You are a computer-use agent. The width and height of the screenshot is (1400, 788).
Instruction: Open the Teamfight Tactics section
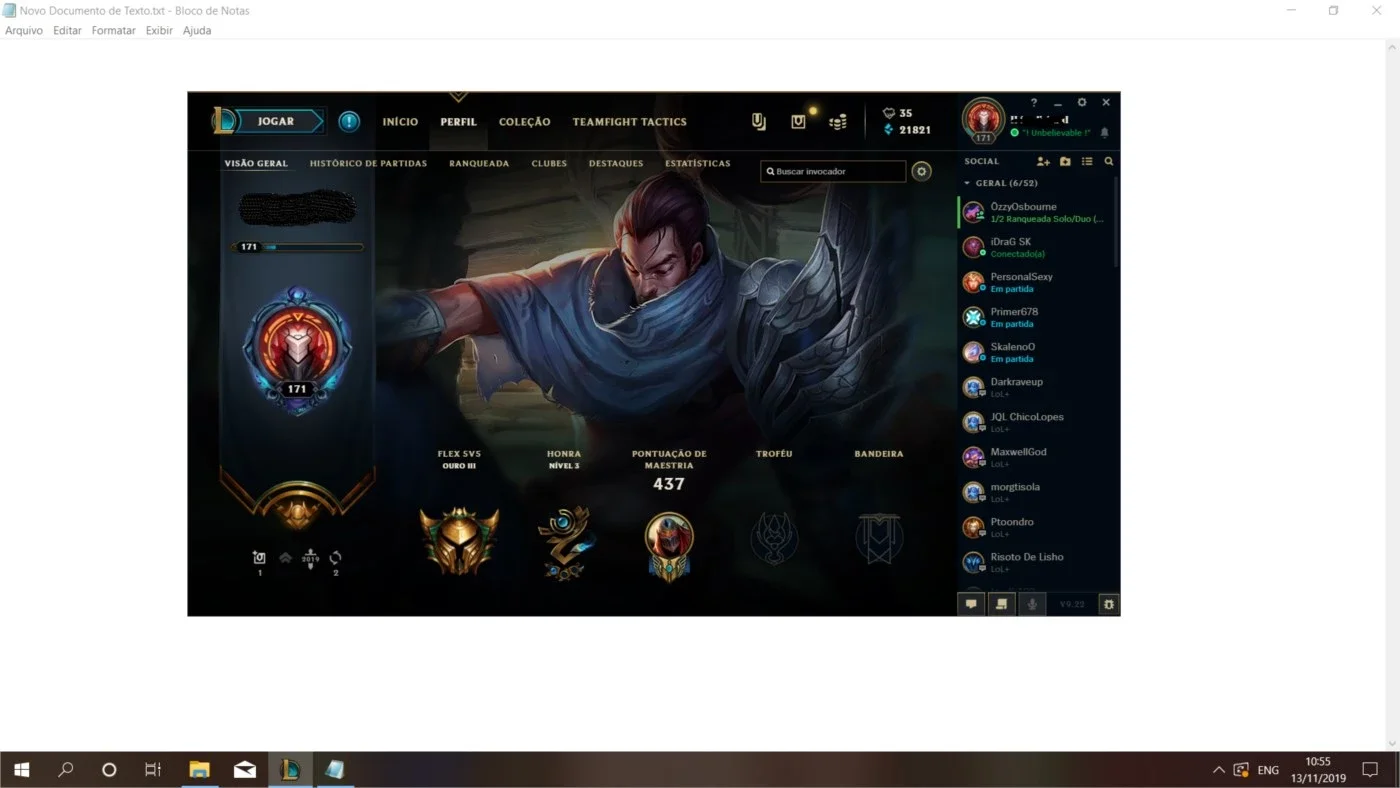pyautogui.click(x=630, y=122)
